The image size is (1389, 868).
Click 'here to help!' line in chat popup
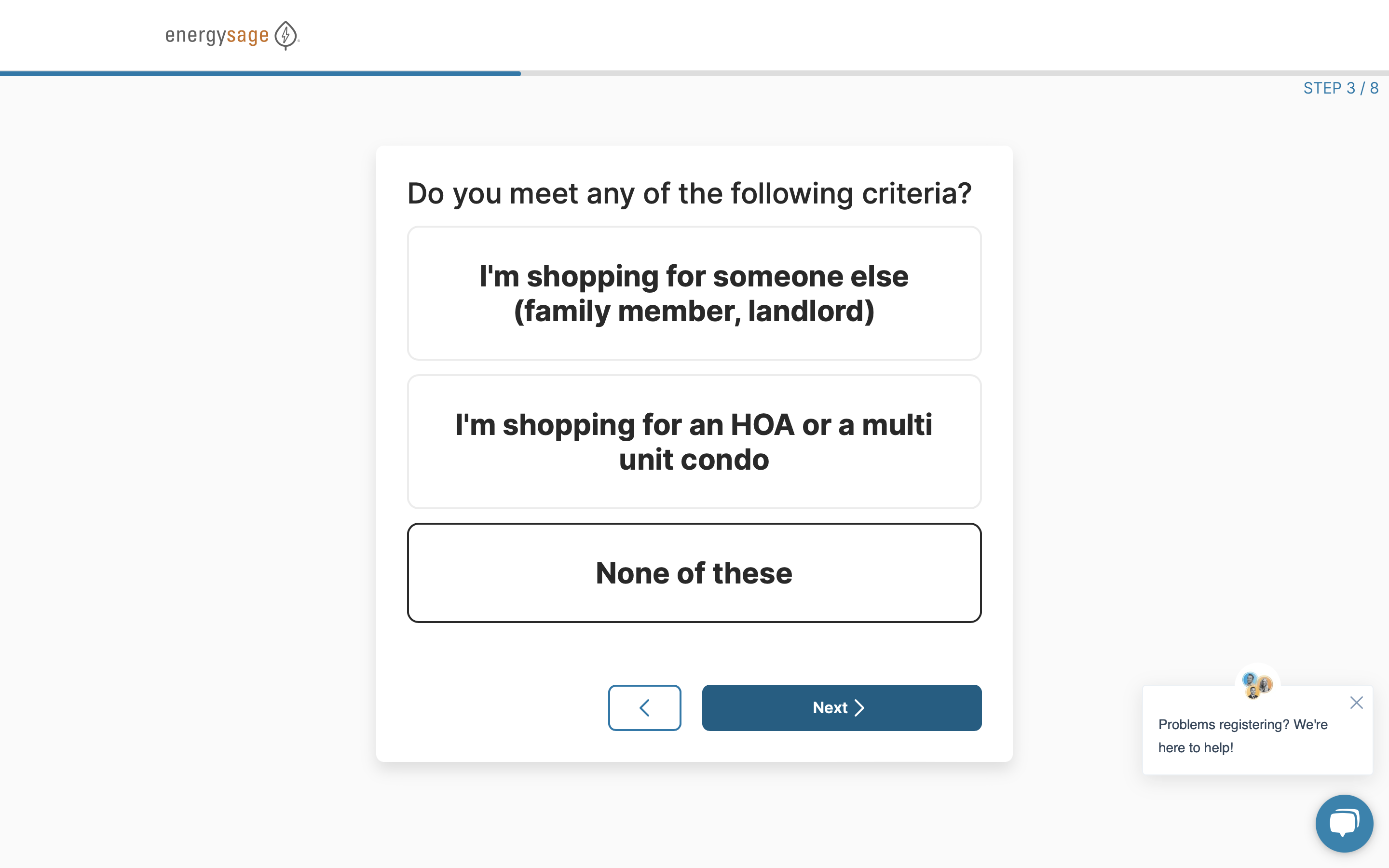pos(1196,748)
